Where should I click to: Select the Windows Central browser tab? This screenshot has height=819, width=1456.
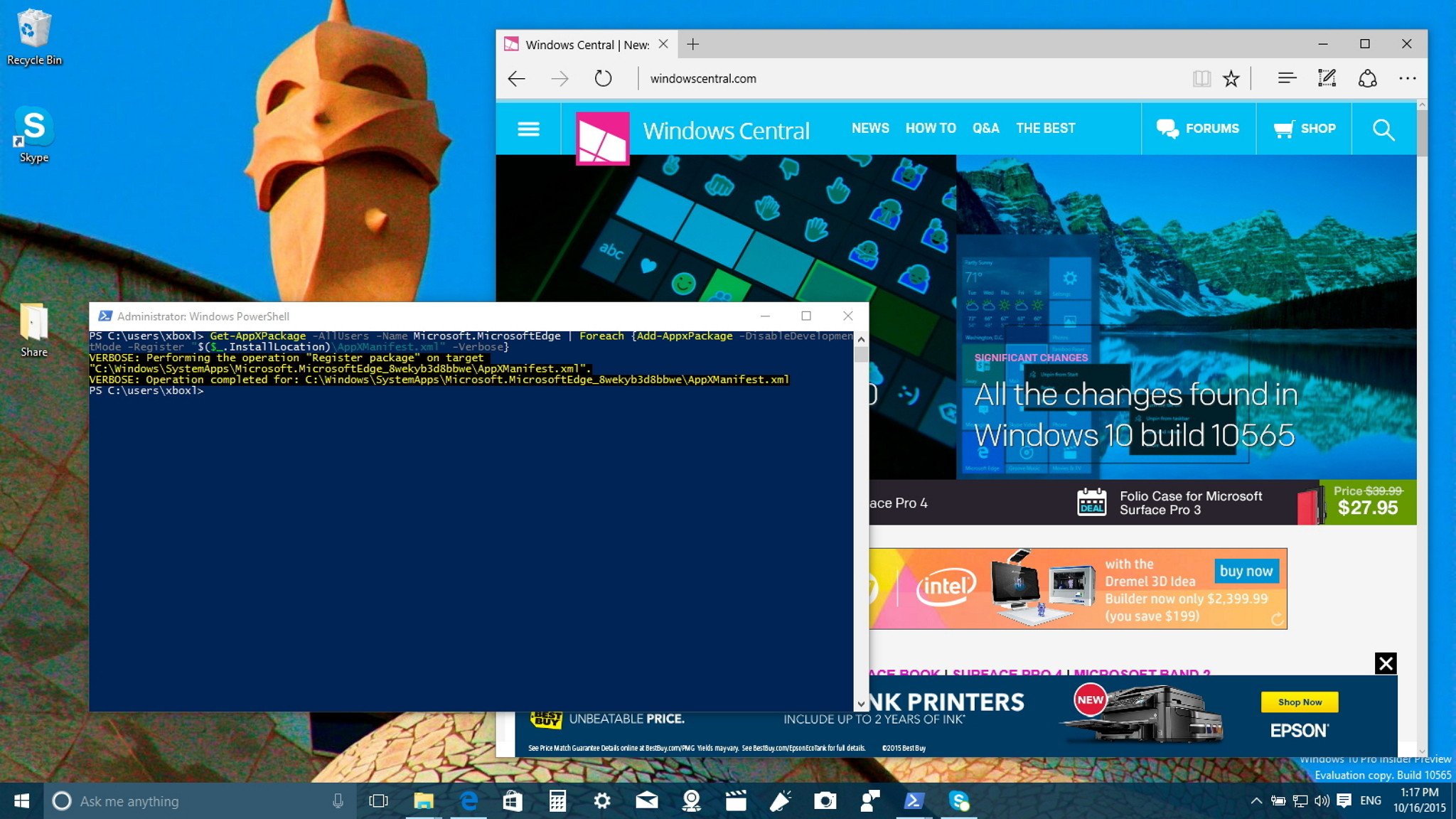point(587,44)
